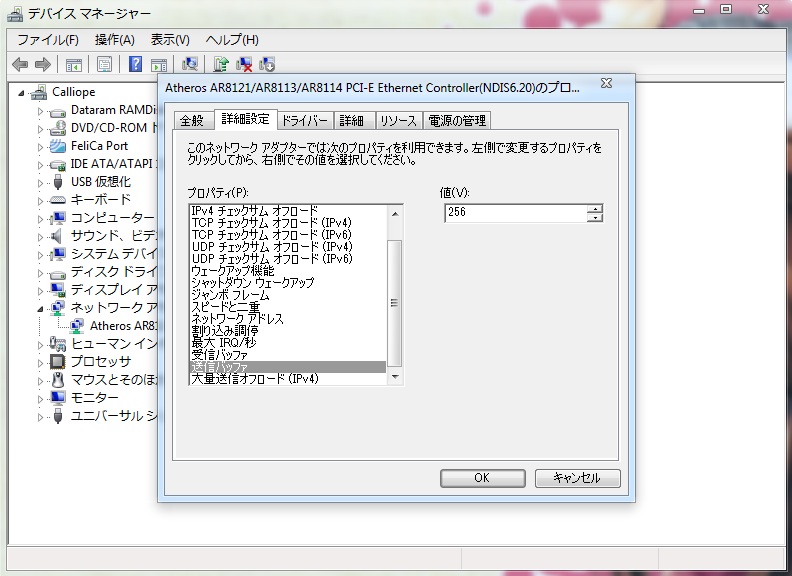Select the Atheros AR81 network adapter tree item
This screenshot has width=792, height=576.
[124, 326]
